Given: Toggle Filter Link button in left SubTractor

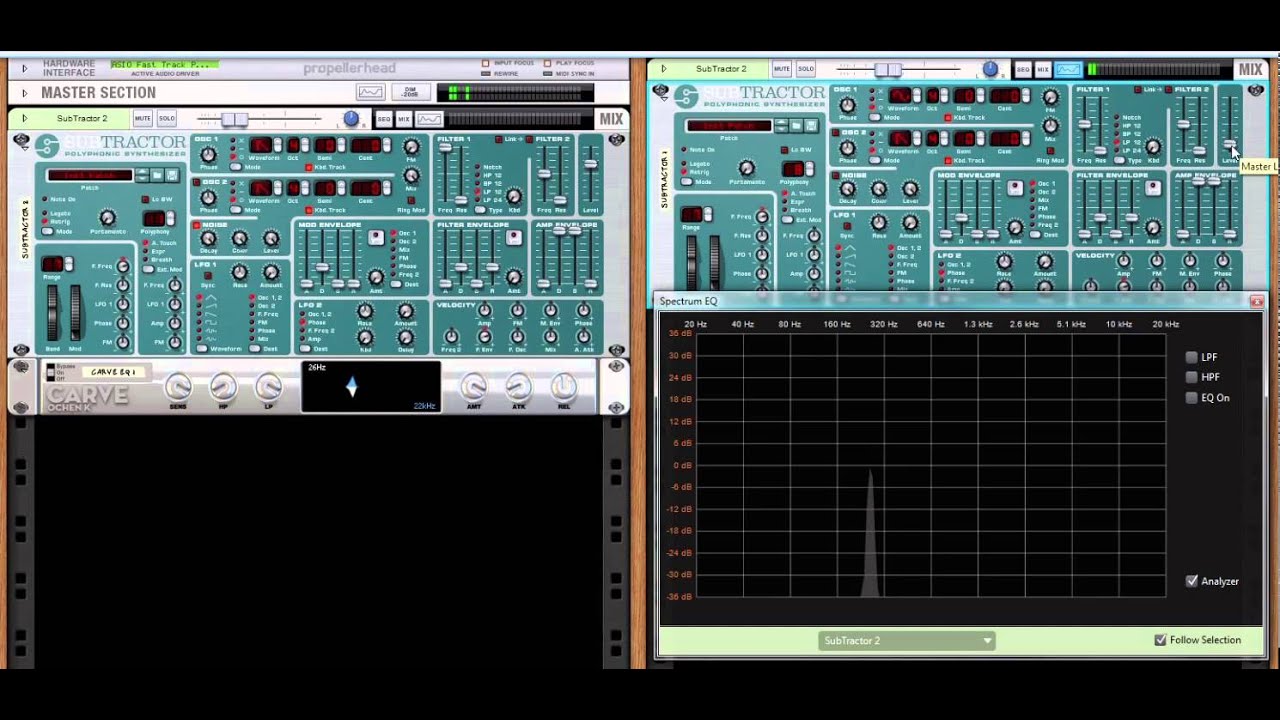Looking at the screenshot, I should pos(499,139).
